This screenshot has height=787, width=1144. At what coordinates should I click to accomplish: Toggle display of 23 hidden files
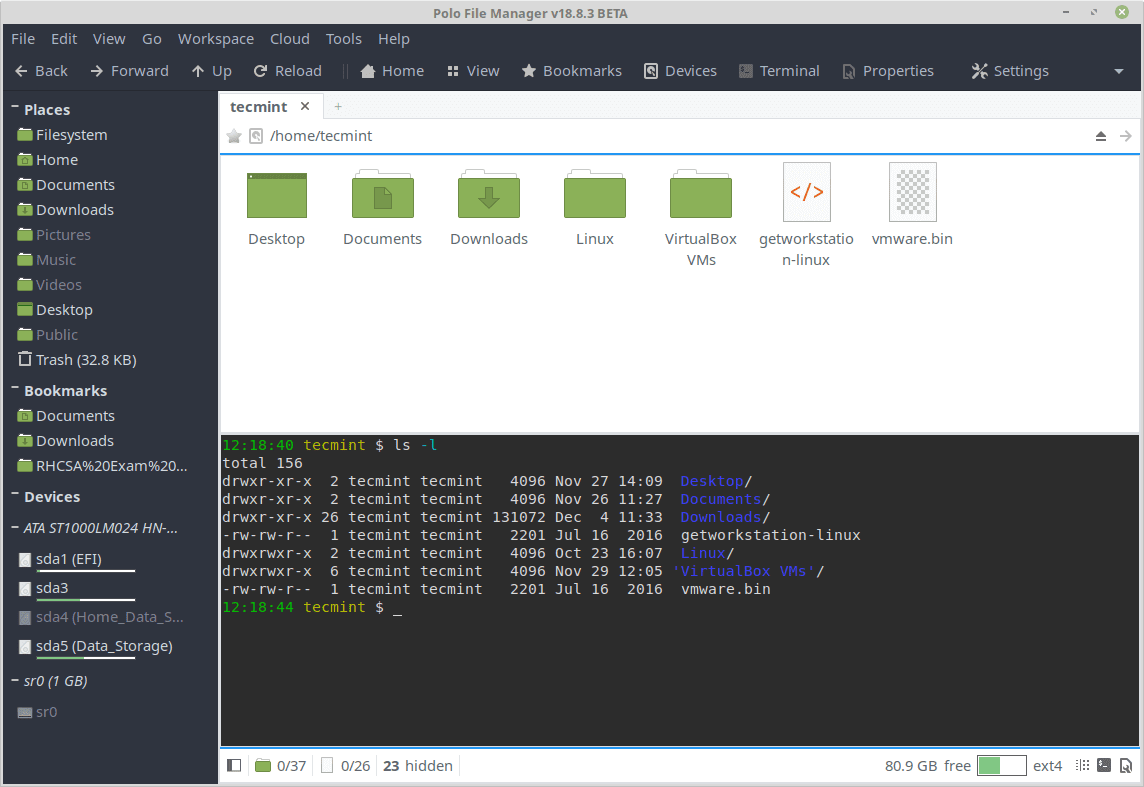coord(417,765)
